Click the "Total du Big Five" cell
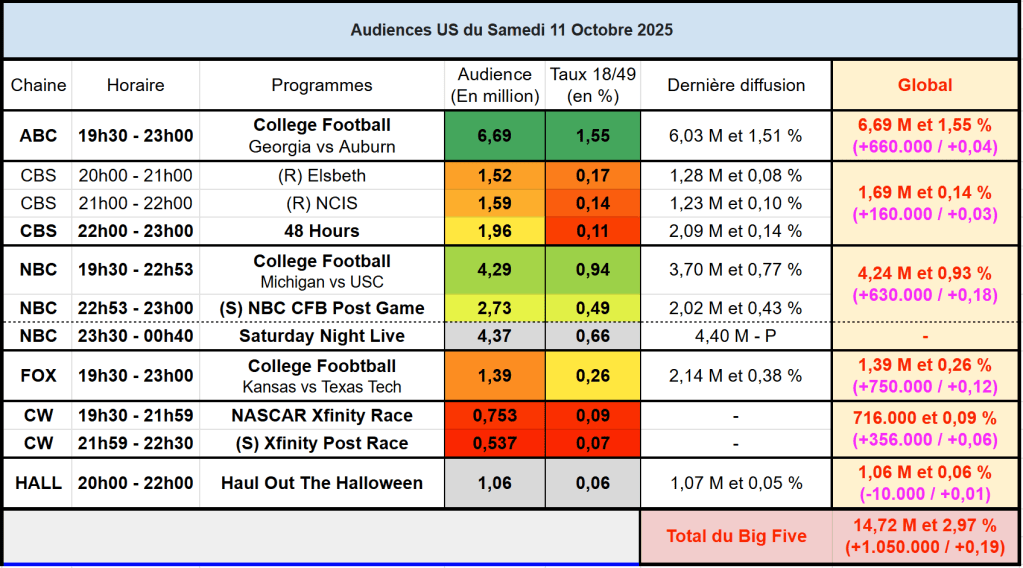This screenshot has width=1023, height=568. point(736,537)
